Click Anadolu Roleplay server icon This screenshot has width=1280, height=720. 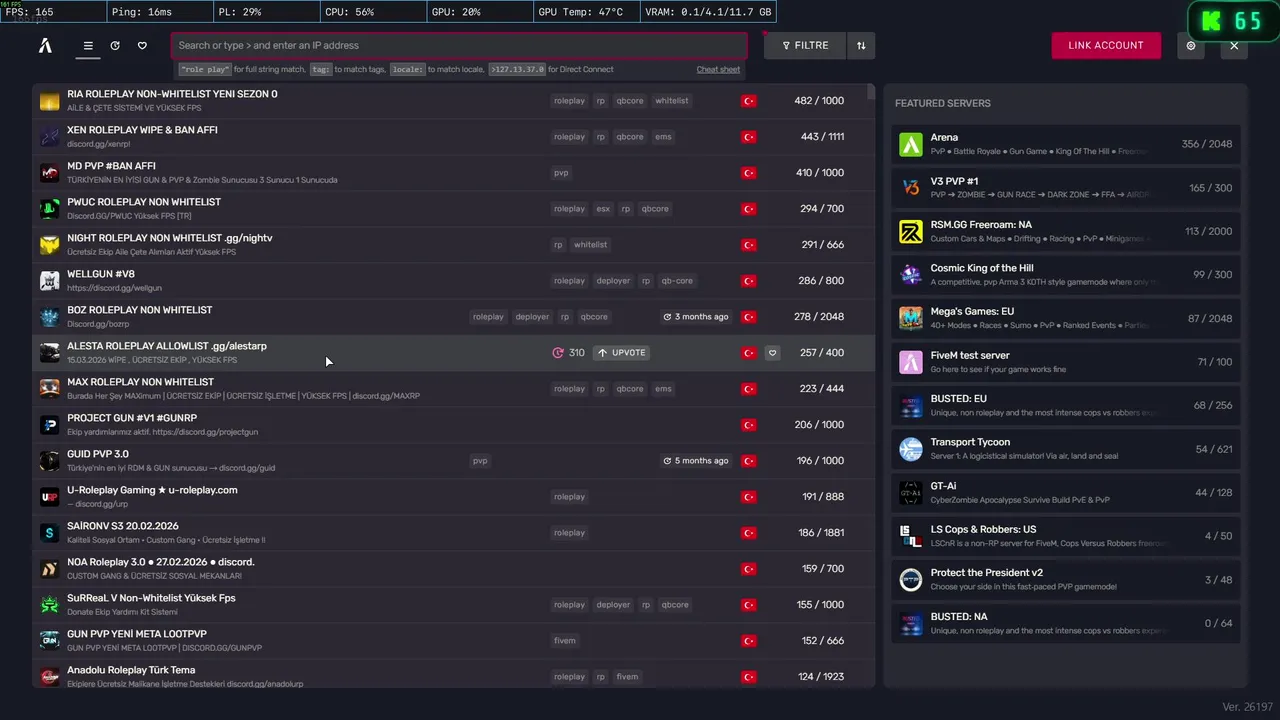coord(50,677)
